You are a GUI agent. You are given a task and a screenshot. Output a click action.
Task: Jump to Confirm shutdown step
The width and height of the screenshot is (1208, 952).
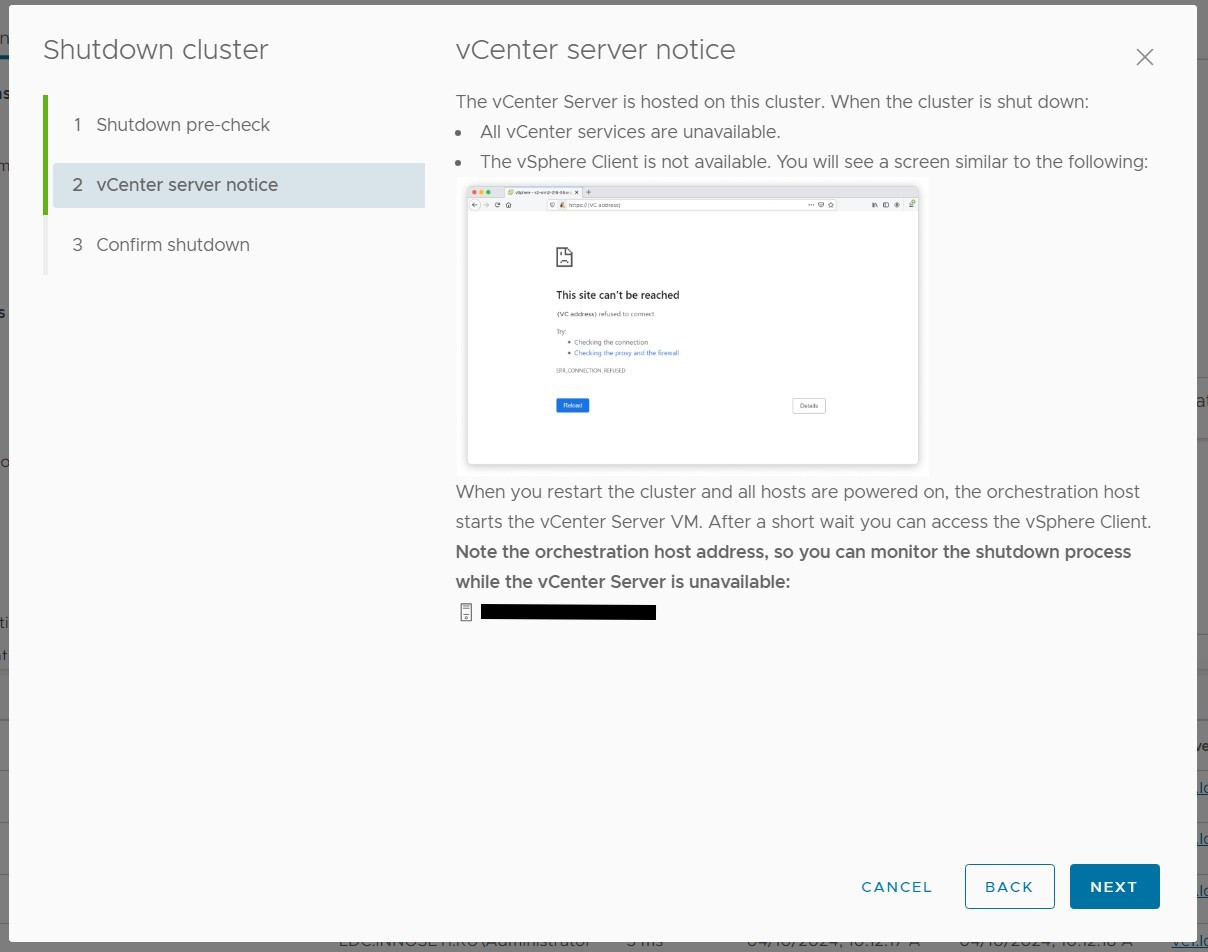[173, 245]
